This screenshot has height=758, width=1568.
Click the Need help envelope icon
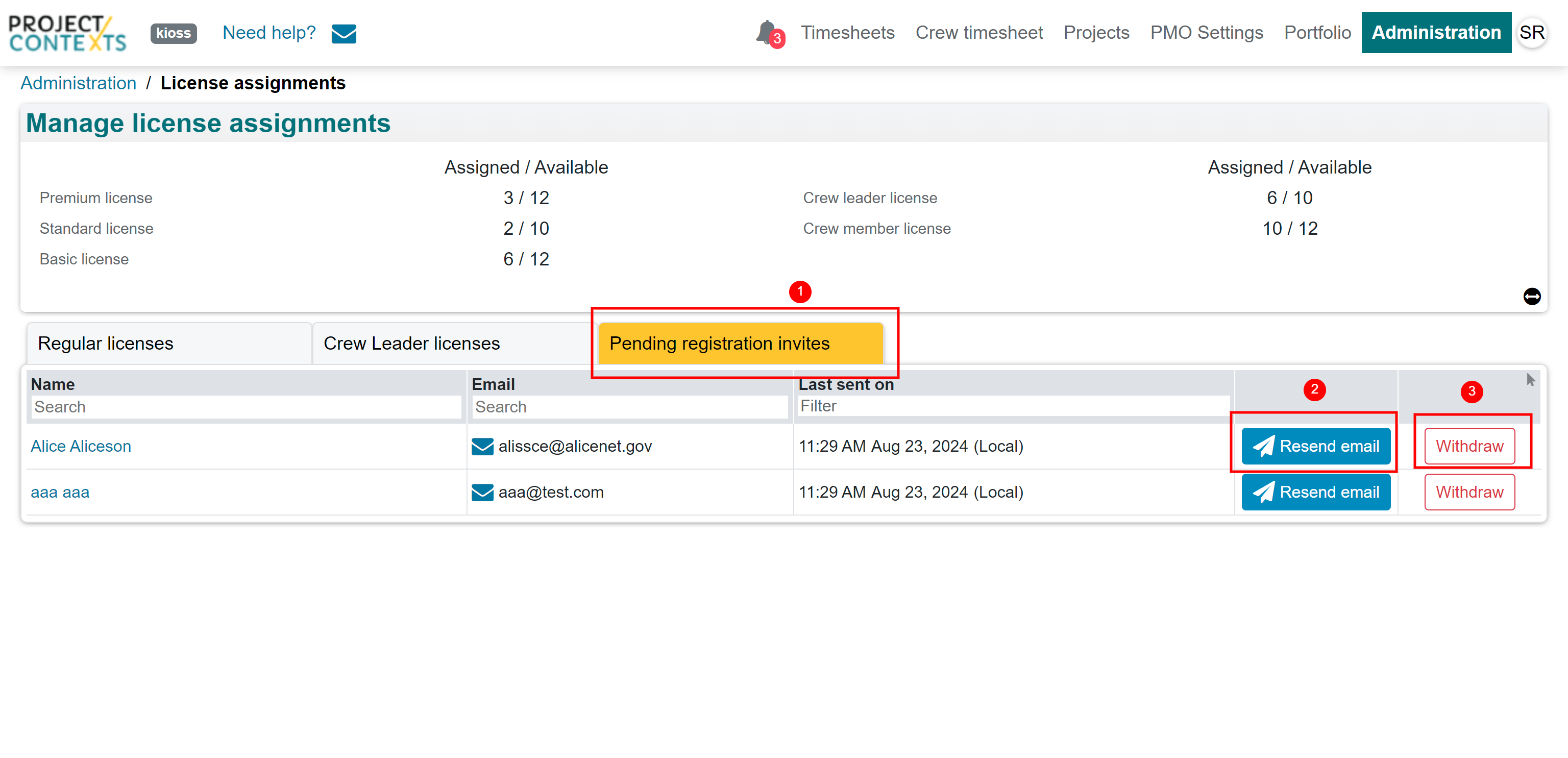[344, 34]
